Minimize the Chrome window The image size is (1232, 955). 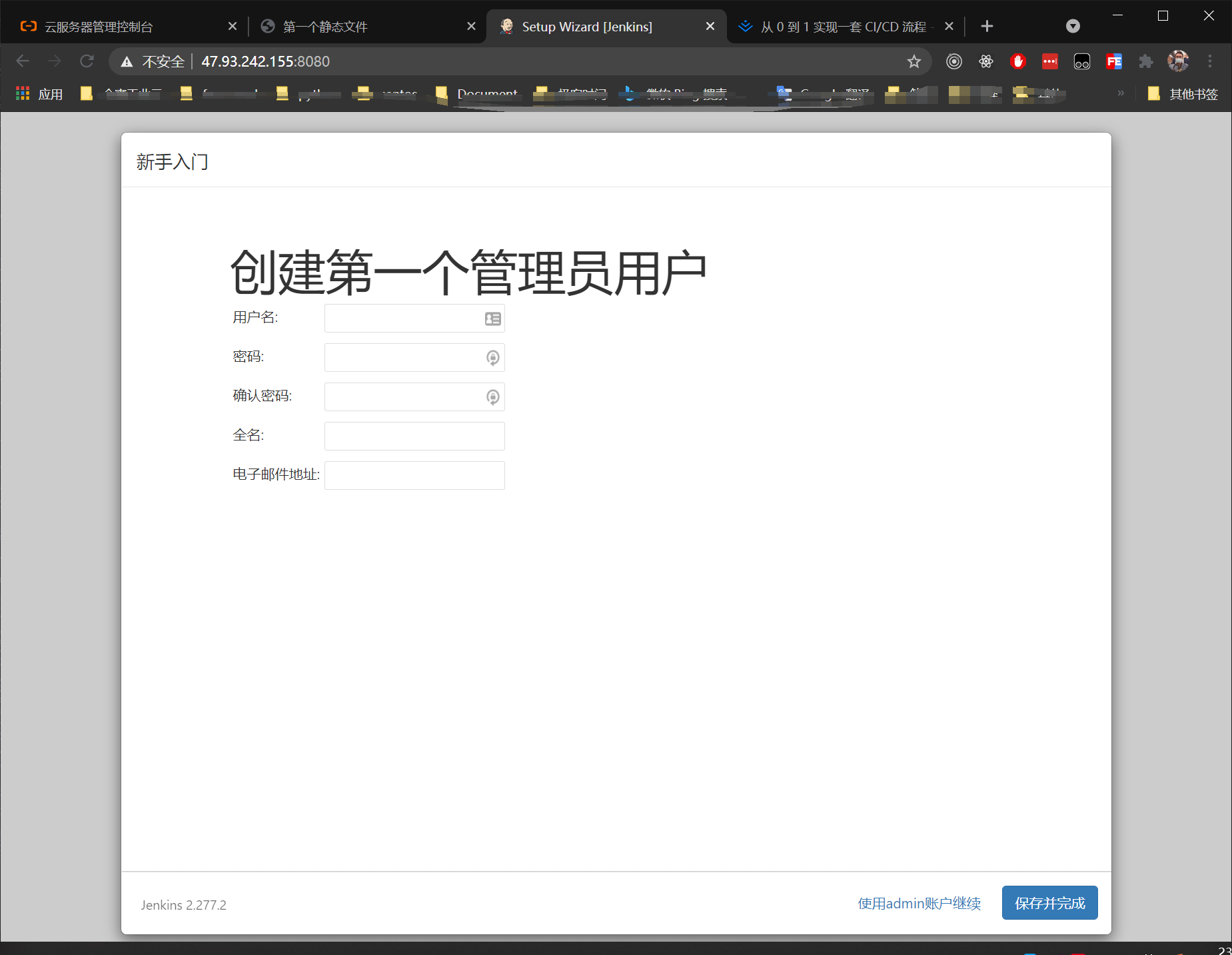click(1118, 15)
